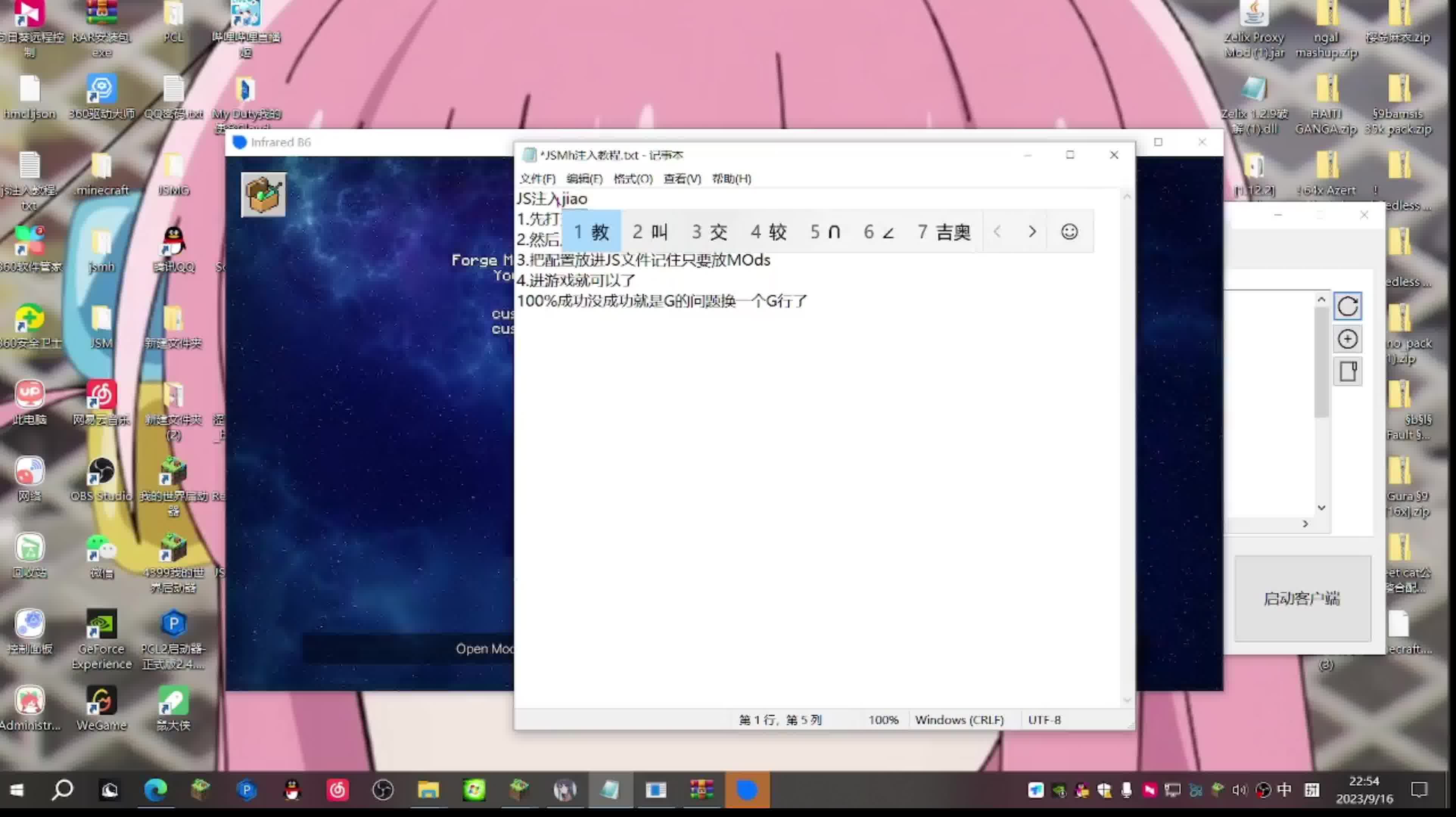Click the Windows (CRLF) status bar entry
Image resolution: width=1456 pixels, height=817 pixels.
(x=959, y=720)
